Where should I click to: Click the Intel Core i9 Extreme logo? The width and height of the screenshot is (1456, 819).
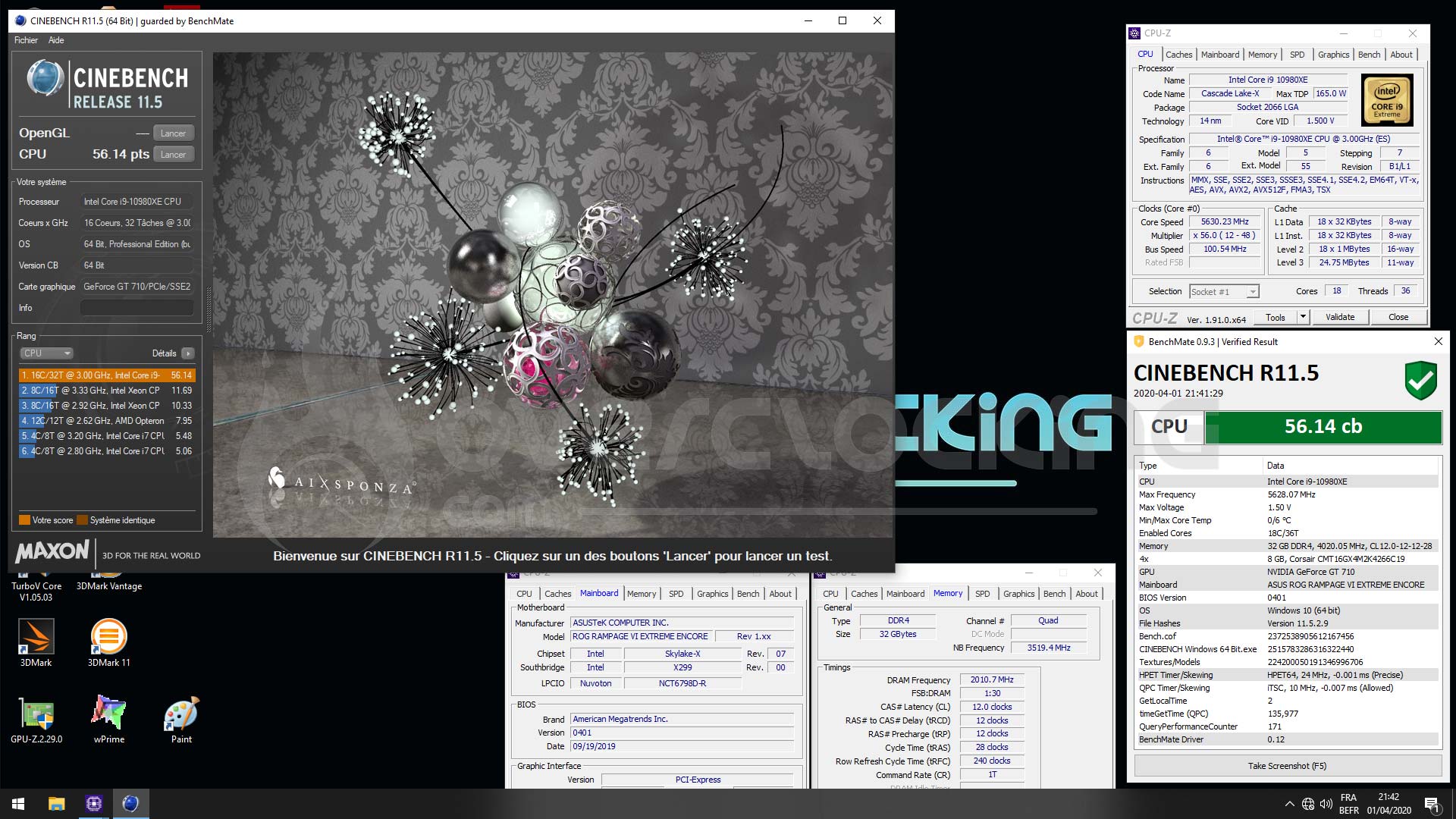[1387, 100]
